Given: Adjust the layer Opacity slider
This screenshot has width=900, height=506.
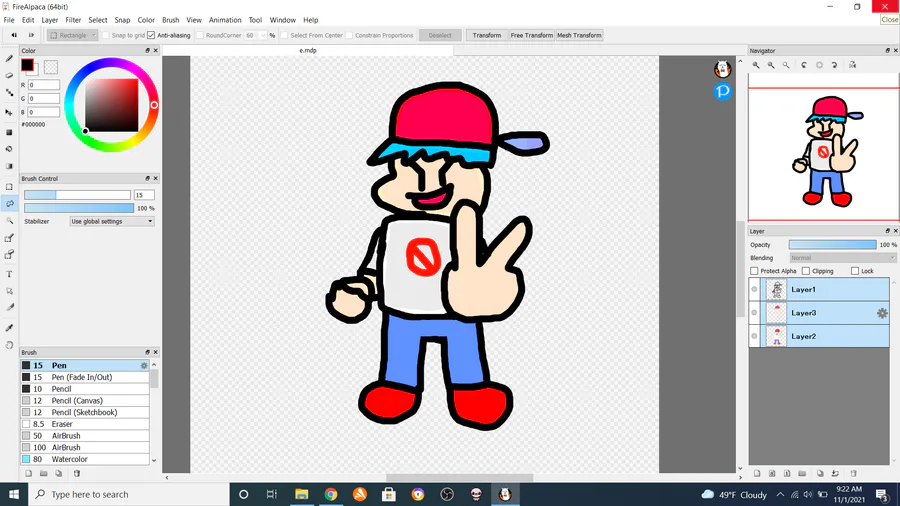Looking at the screenshot, I should coord(832,245).
